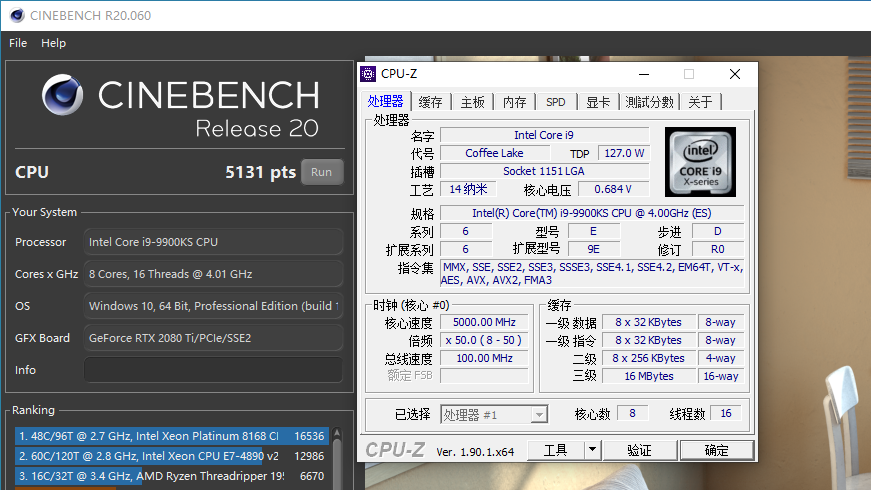Open the SPD tab in CPU-Z

click(x=555, y=102)
